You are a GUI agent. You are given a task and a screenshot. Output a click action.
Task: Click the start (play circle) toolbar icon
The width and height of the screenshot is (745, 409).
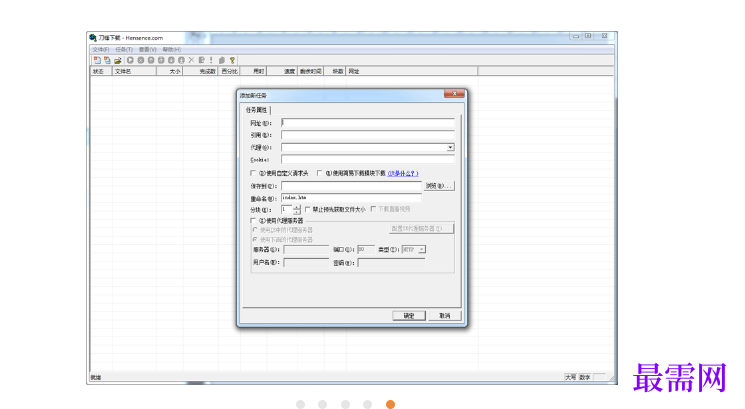130,60
